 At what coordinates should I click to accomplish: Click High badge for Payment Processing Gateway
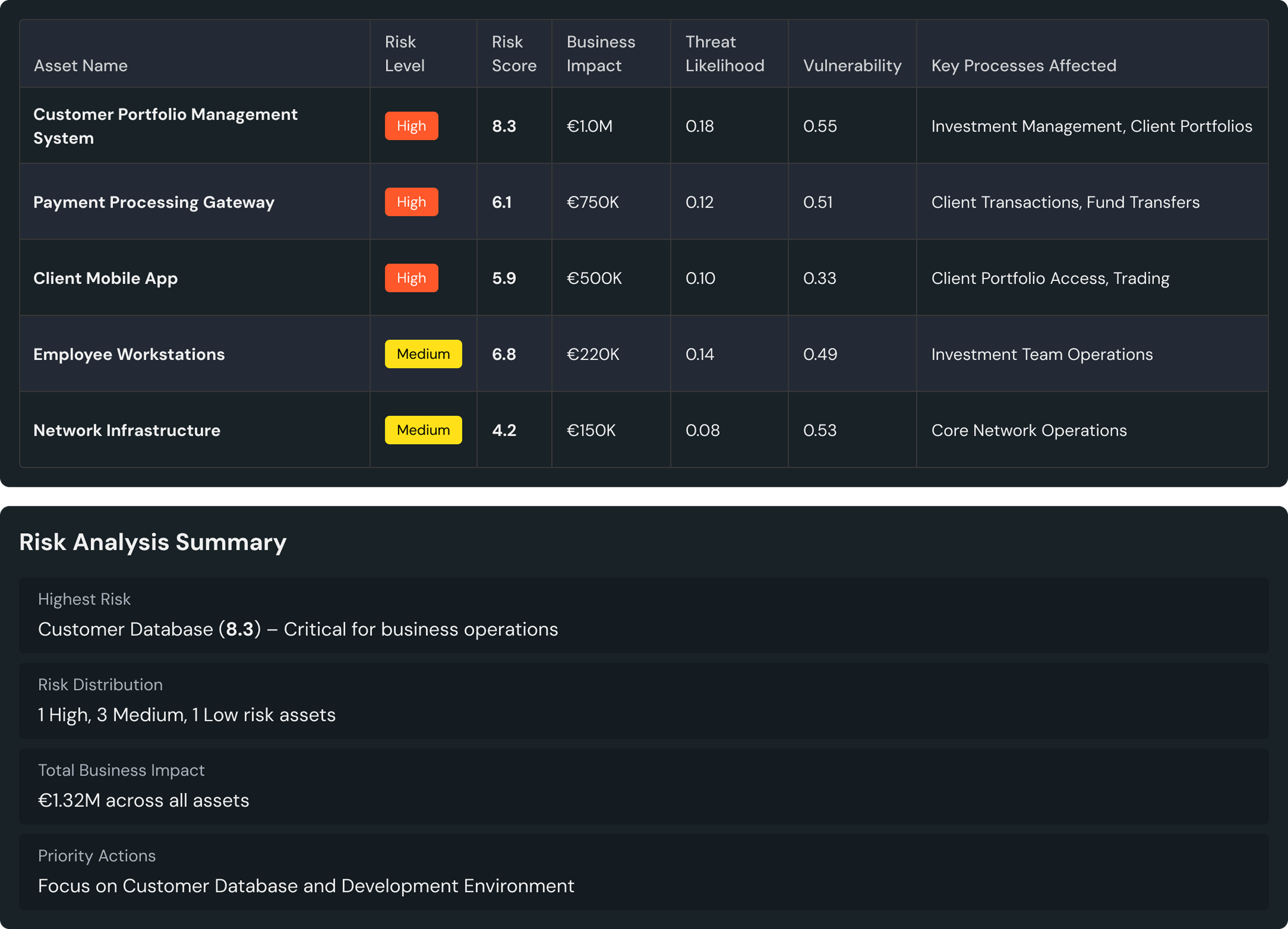(411, 202)
